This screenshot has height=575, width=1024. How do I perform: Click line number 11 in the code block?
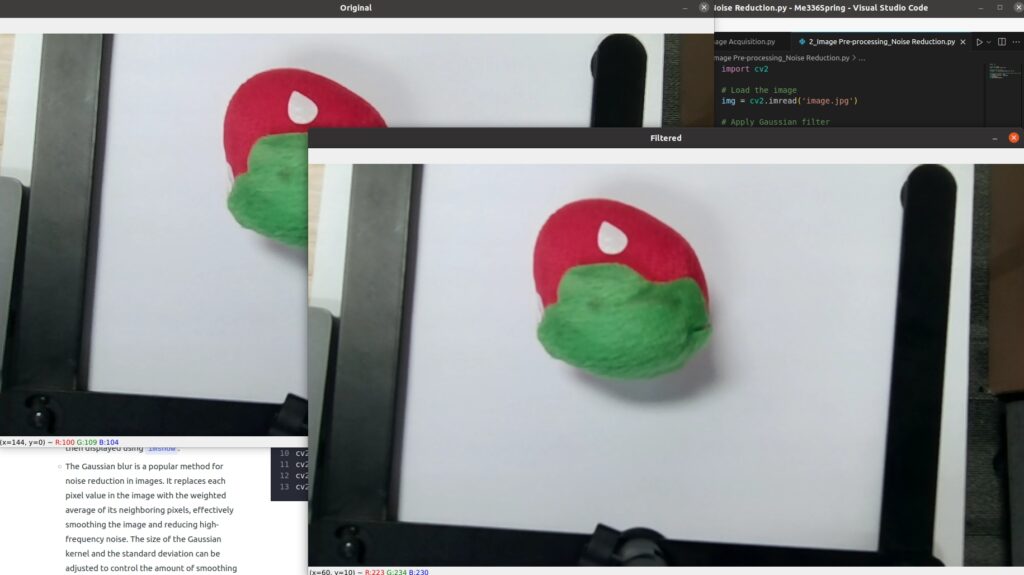pos(284,465)
